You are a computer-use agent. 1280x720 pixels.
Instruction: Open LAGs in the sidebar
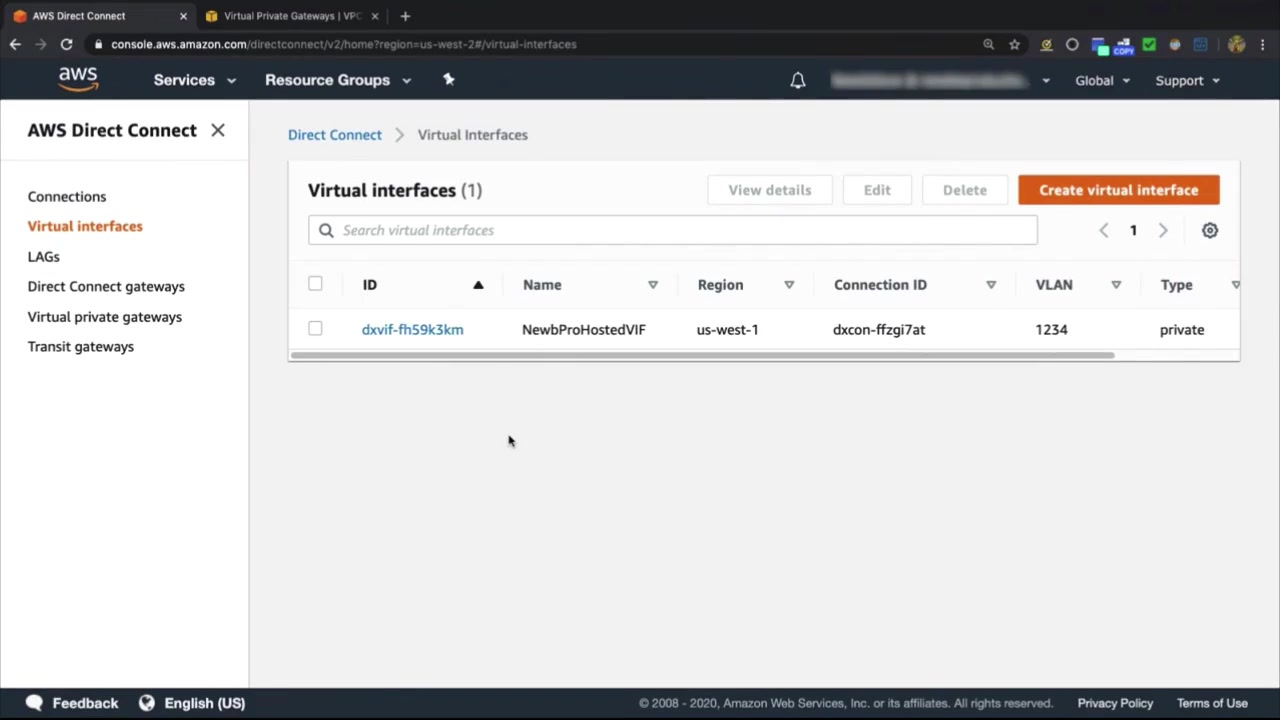pyautogui.click(x=44, y=256)
